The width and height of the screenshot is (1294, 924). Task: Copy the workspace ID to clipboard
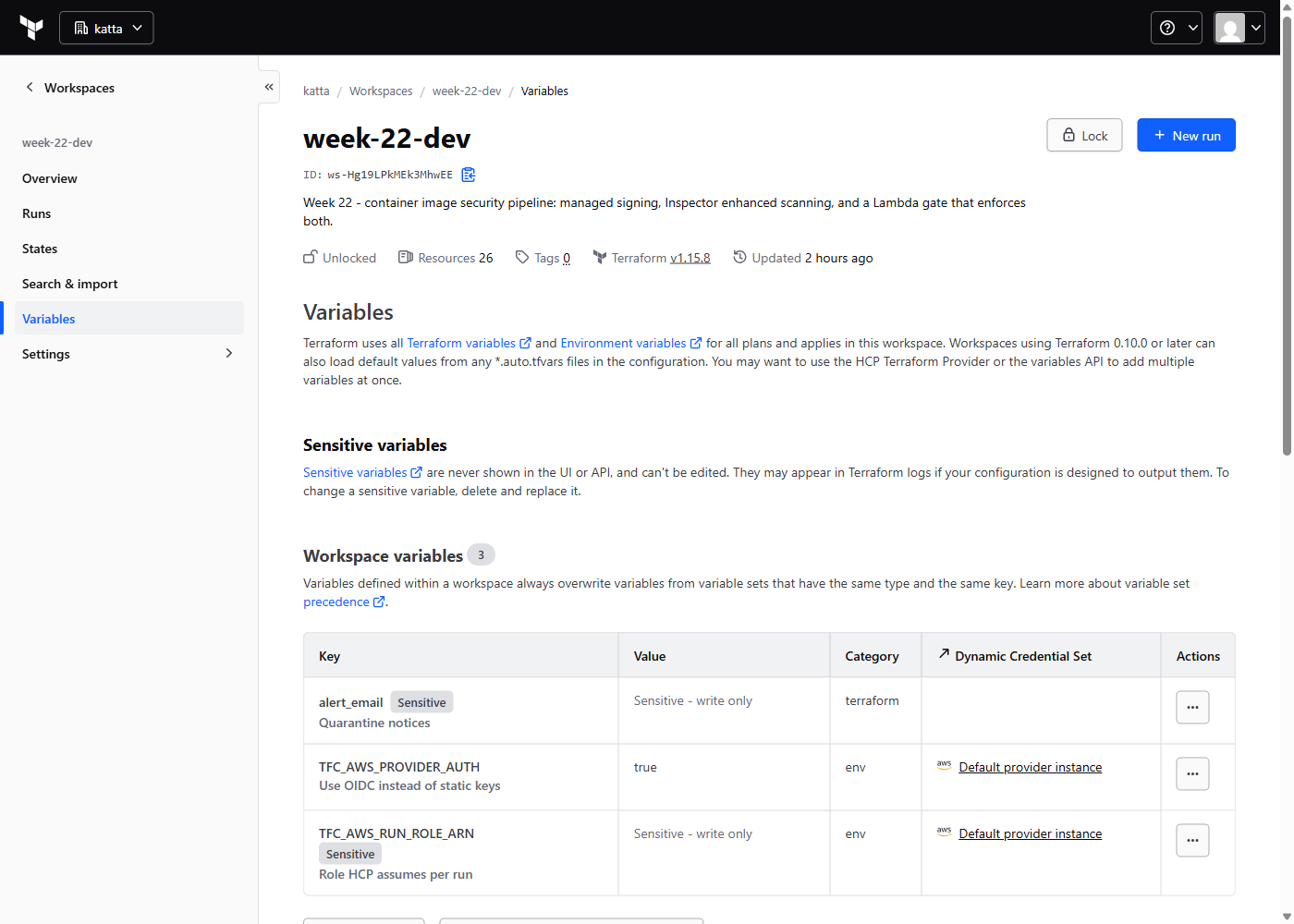pos(469,175)
